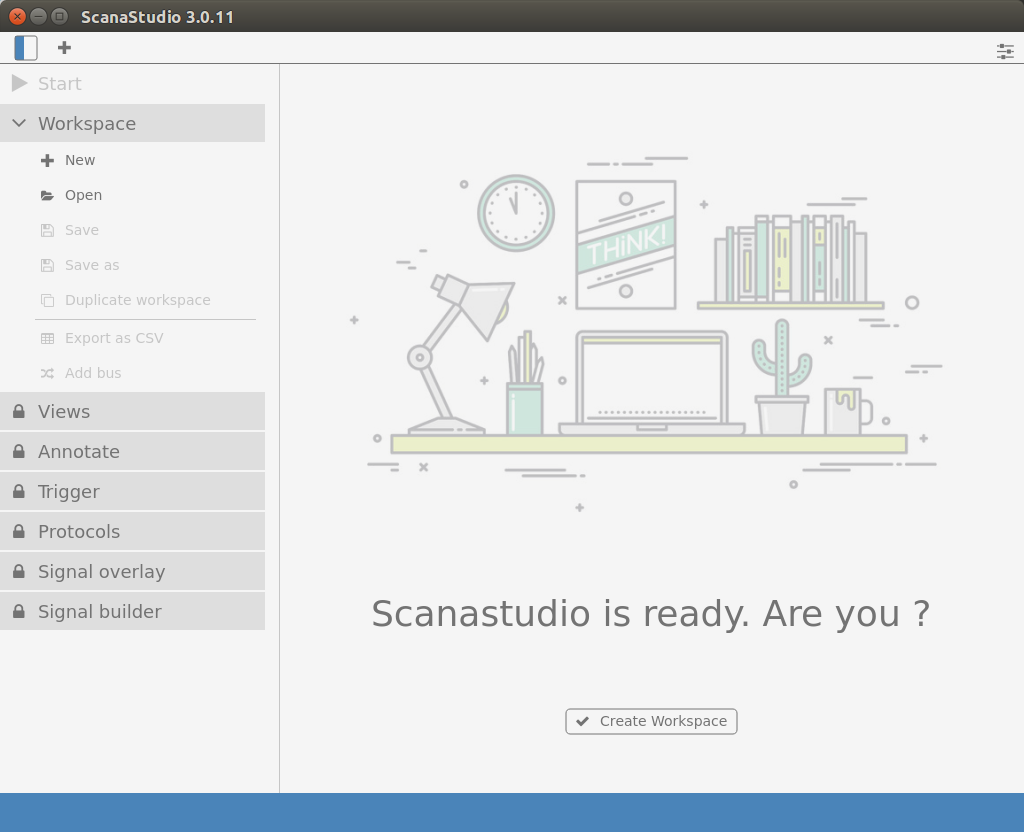
Task: Expand the Signal builder section
Action: [133, 611]
